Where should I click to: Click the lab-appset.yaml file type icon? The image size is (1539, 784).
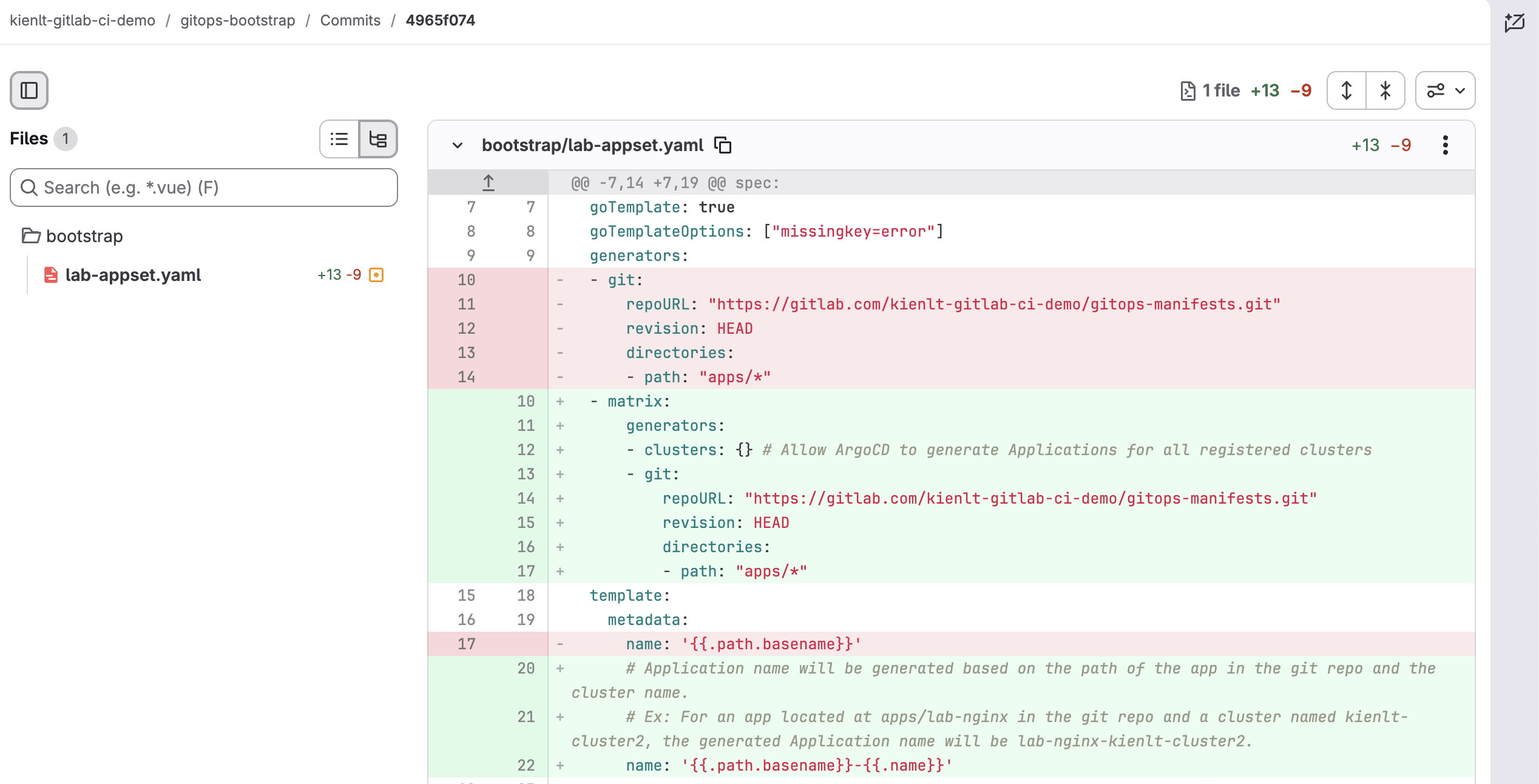(51, 275)
